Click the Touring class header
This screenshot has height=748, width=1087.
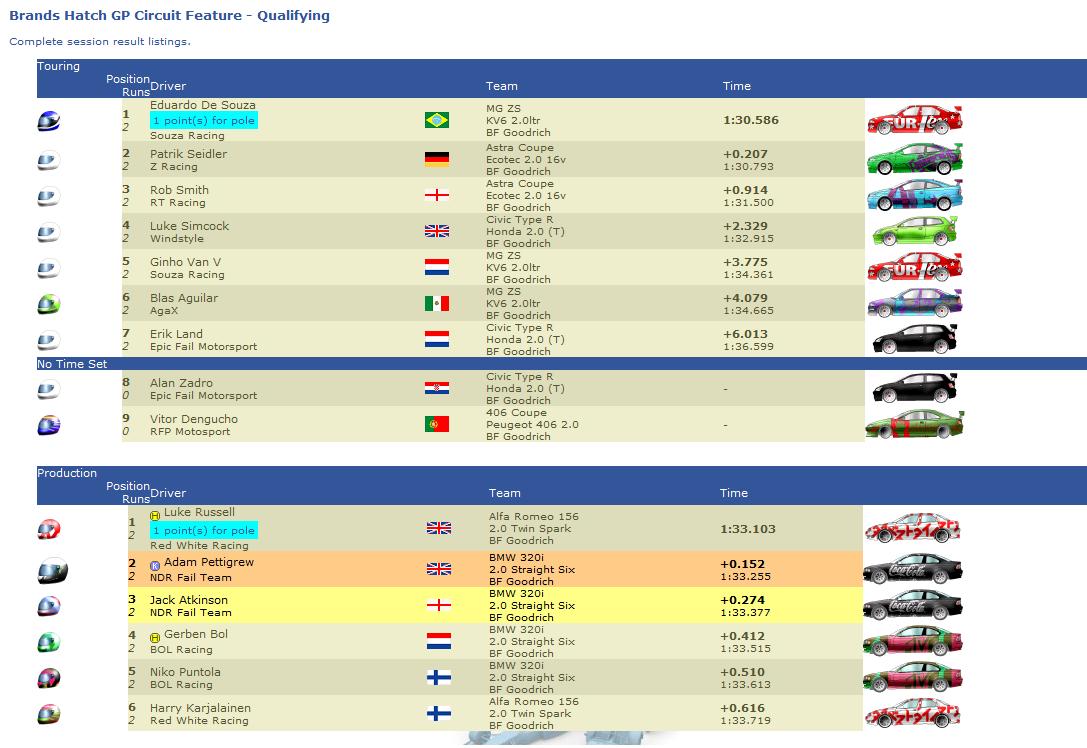(x=58, y=67)
